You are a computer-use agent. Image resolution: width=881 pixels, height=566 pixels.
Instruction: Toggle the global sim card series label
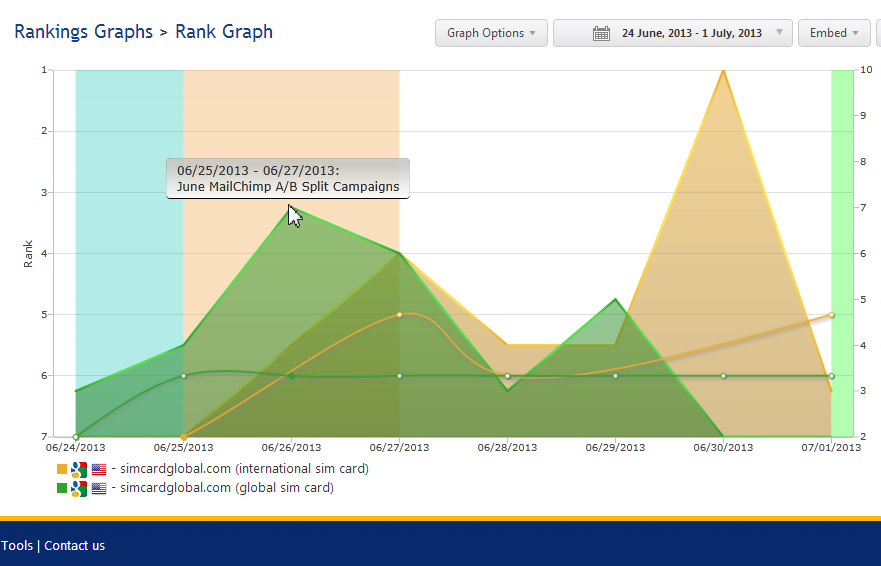(x=226, y=489)
